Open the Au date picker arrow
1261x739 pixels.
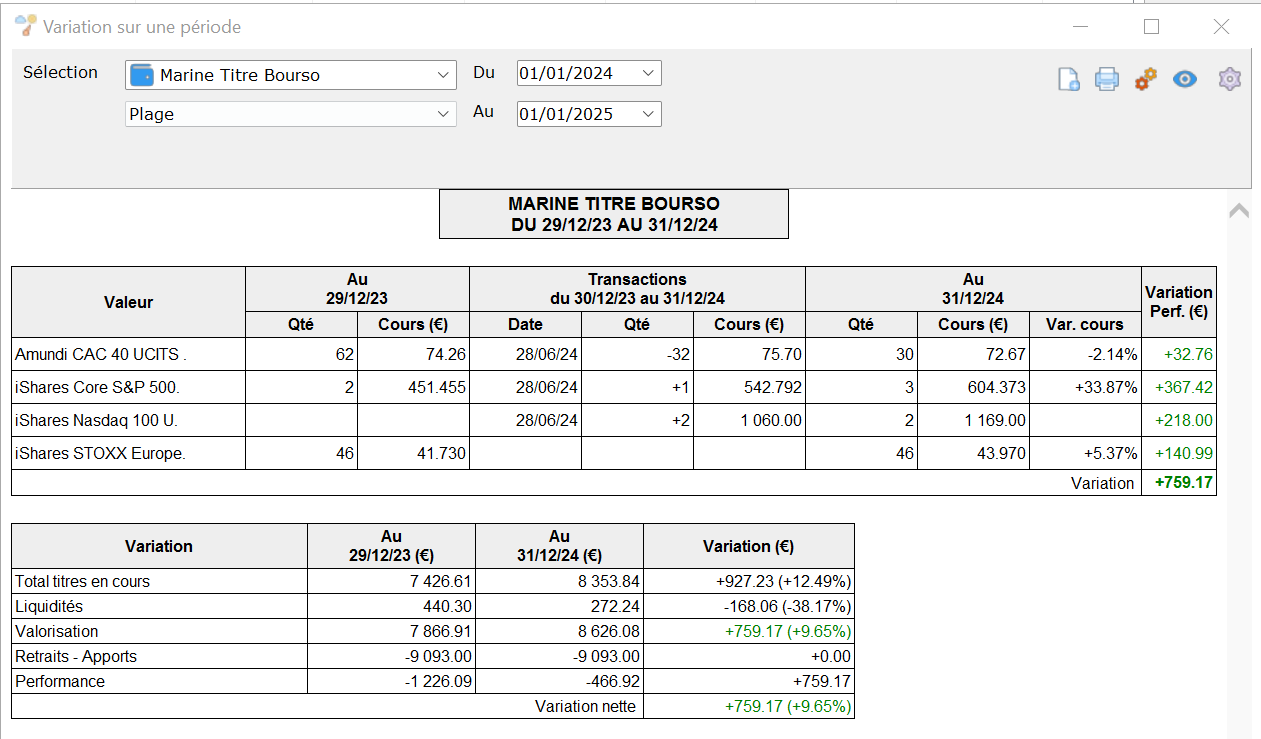(x=648, y=114)
